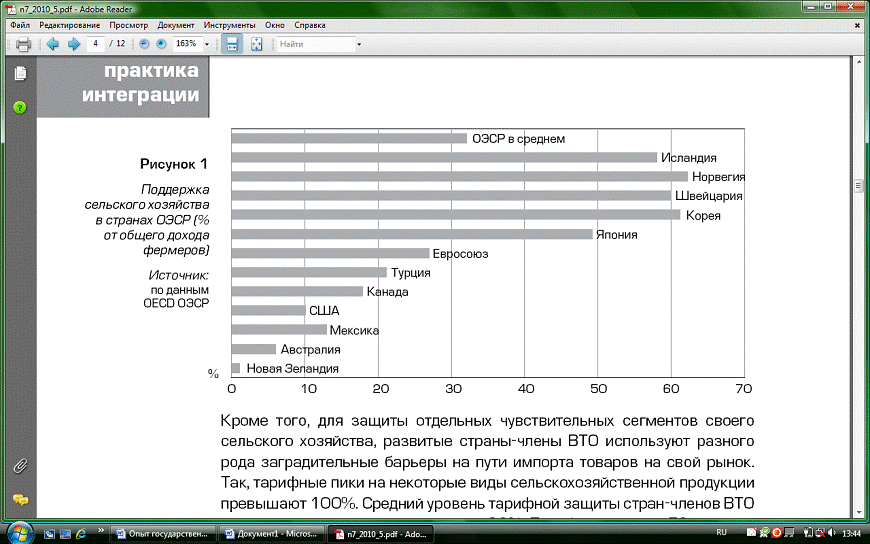Click the page number input field

97,44
